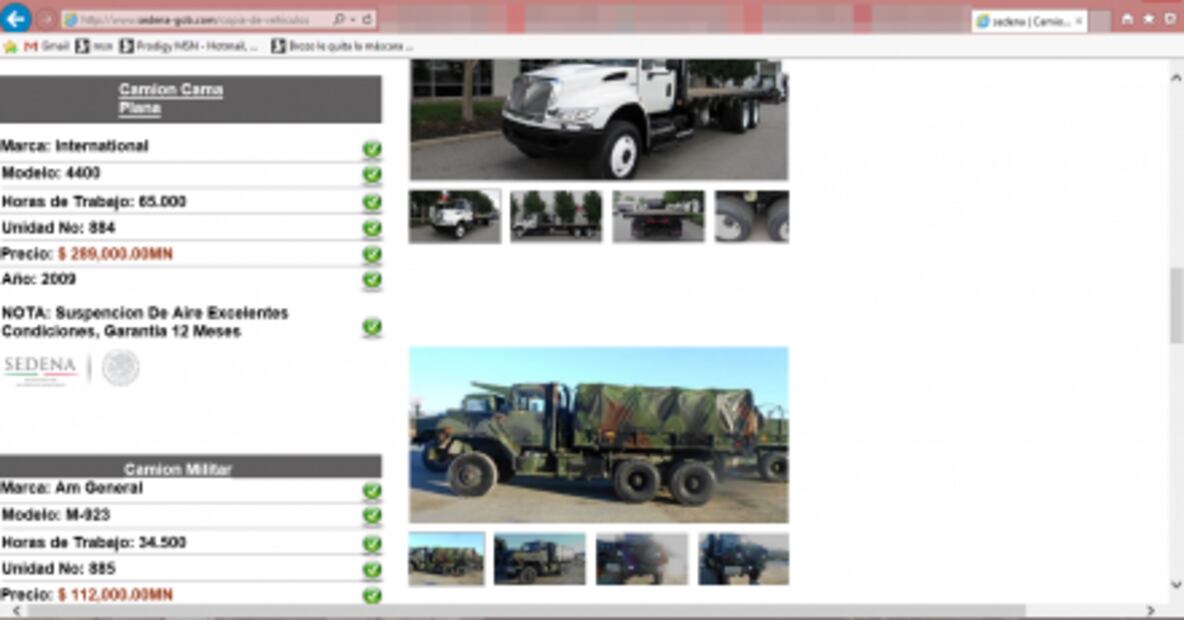The width and height of the screenshot is (1184, 620).
Task: Select the sedena browser tab
Action: (1022, 21)
